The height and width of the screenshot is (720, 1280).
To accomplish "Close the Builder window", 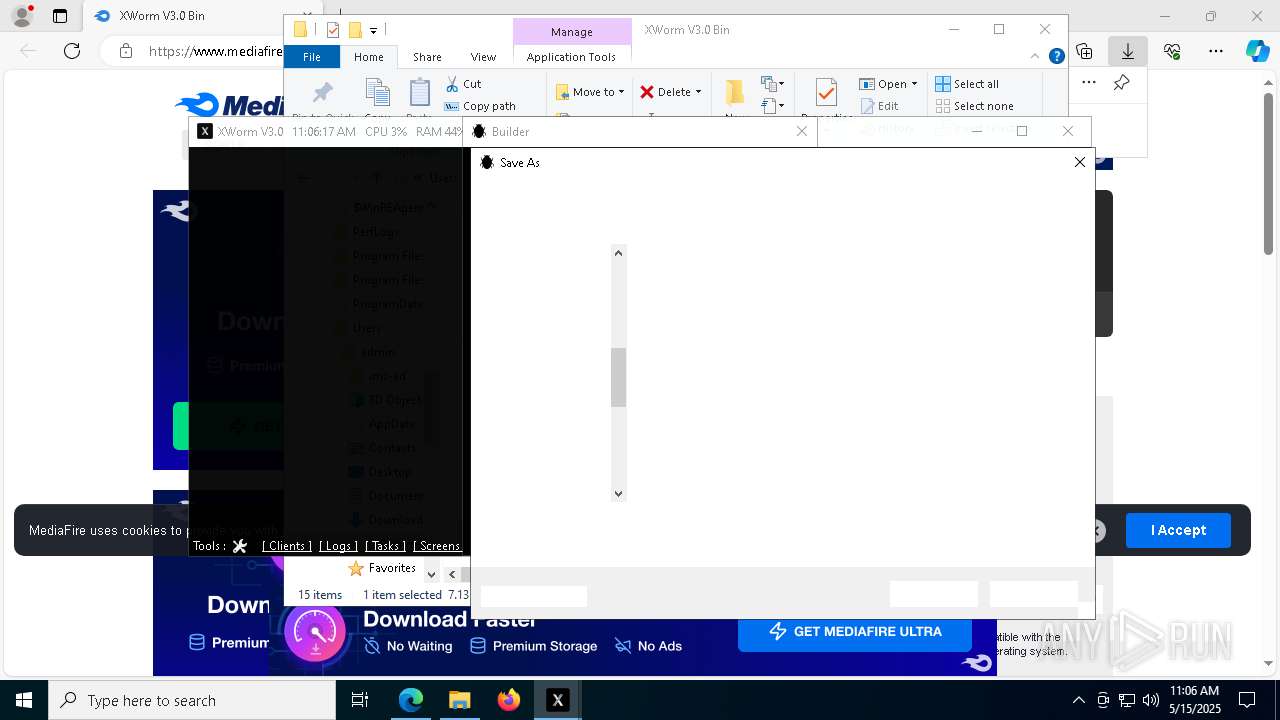I will coord(802,131).
